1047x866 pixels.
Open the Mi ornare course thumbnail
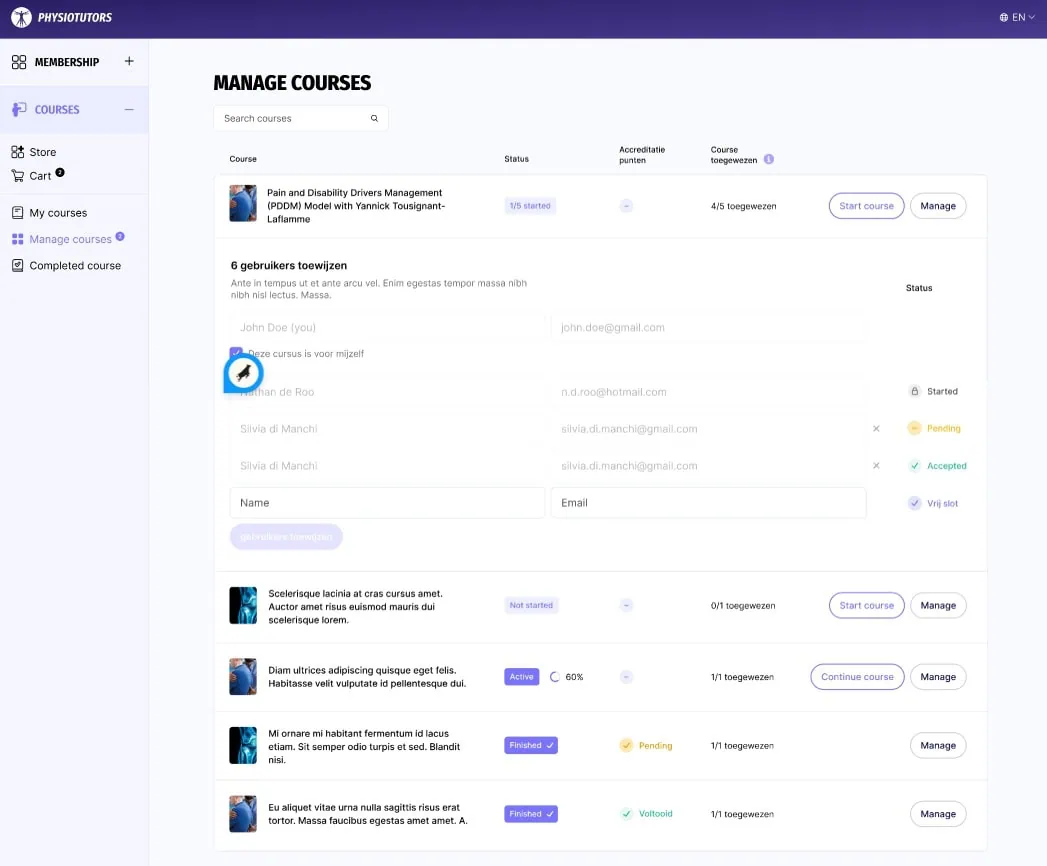(x=243, y=745)
